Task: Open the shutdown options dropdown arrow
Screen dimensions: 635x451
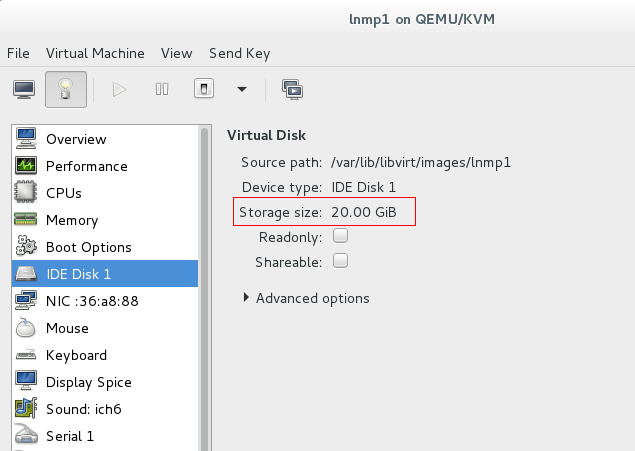Action: pos(242,89)
